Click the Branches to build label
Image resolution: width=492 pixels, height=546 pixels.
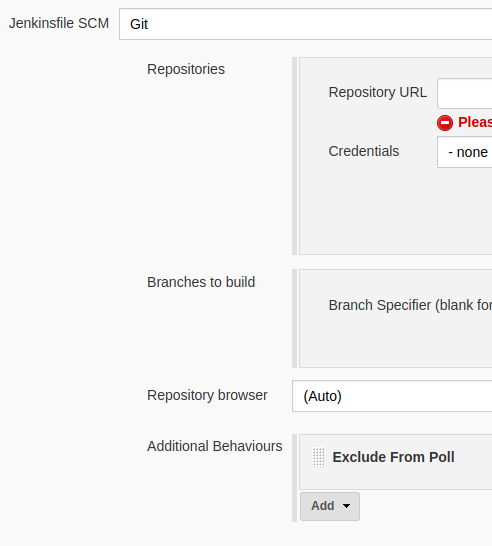click(x=201, y=282)
